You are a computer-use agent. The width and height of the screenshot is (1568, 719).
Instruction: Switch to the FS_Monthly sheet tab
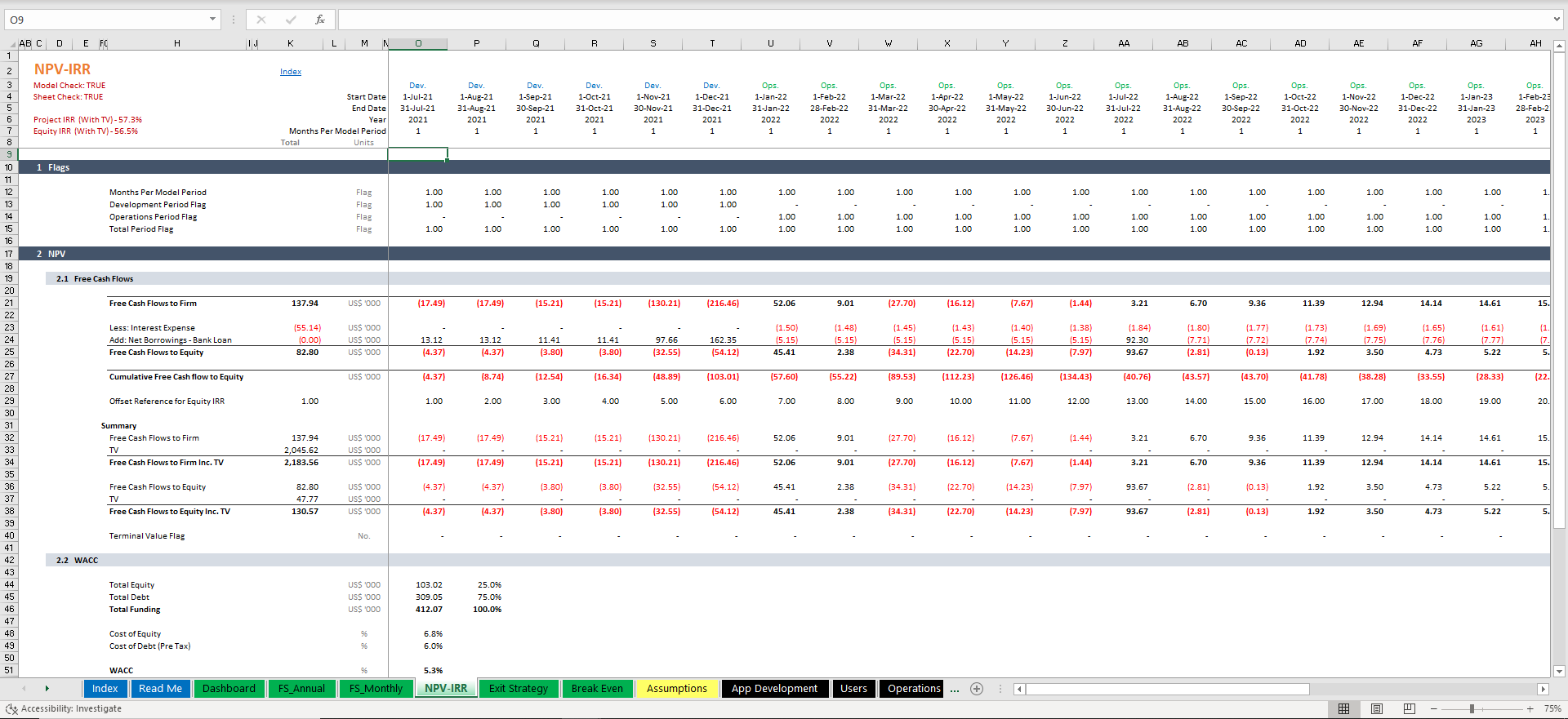pos(376,689)
